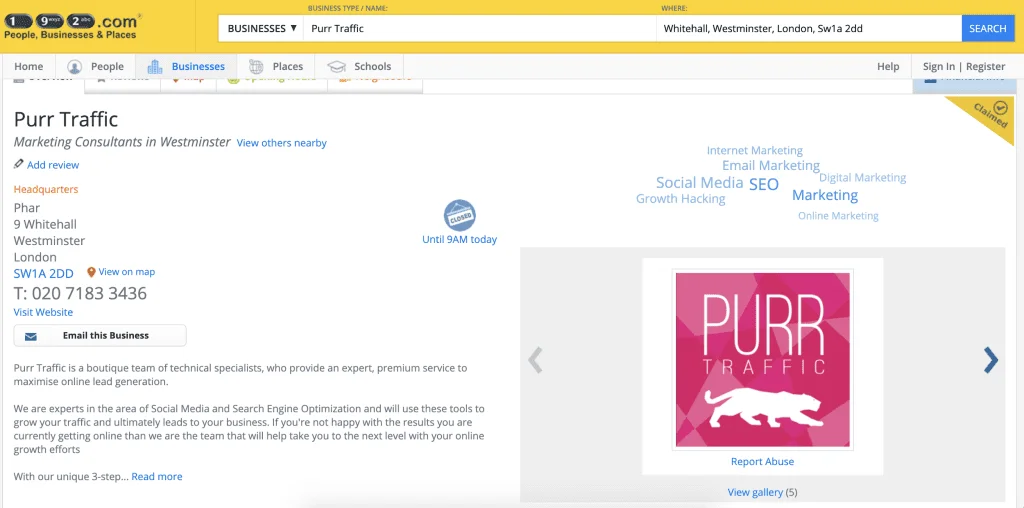Click the Email Marketing tag
This screenshot has width=1024, height=508.
coord(771,165)
